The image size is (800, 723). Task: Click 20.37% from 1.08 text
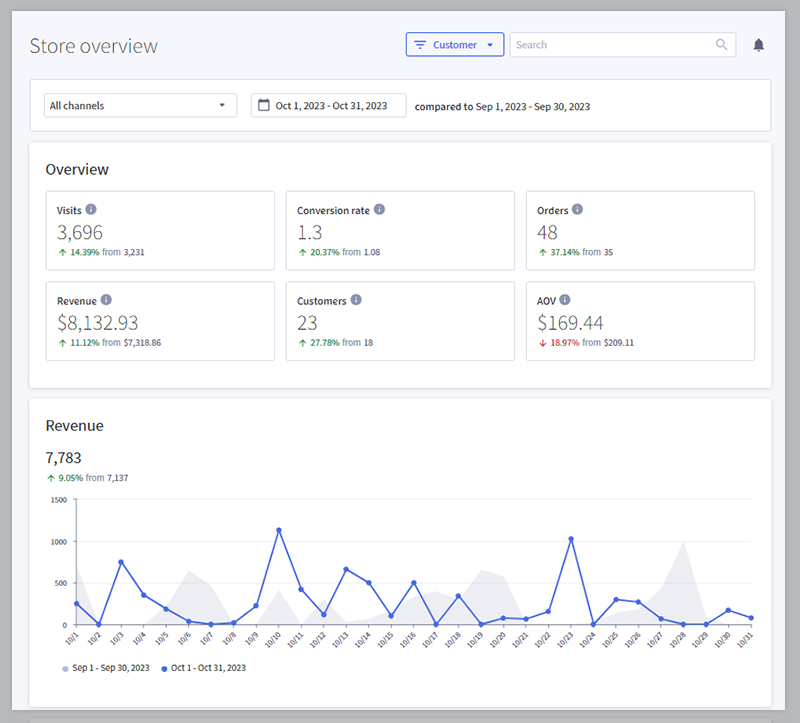coord(345,252)
